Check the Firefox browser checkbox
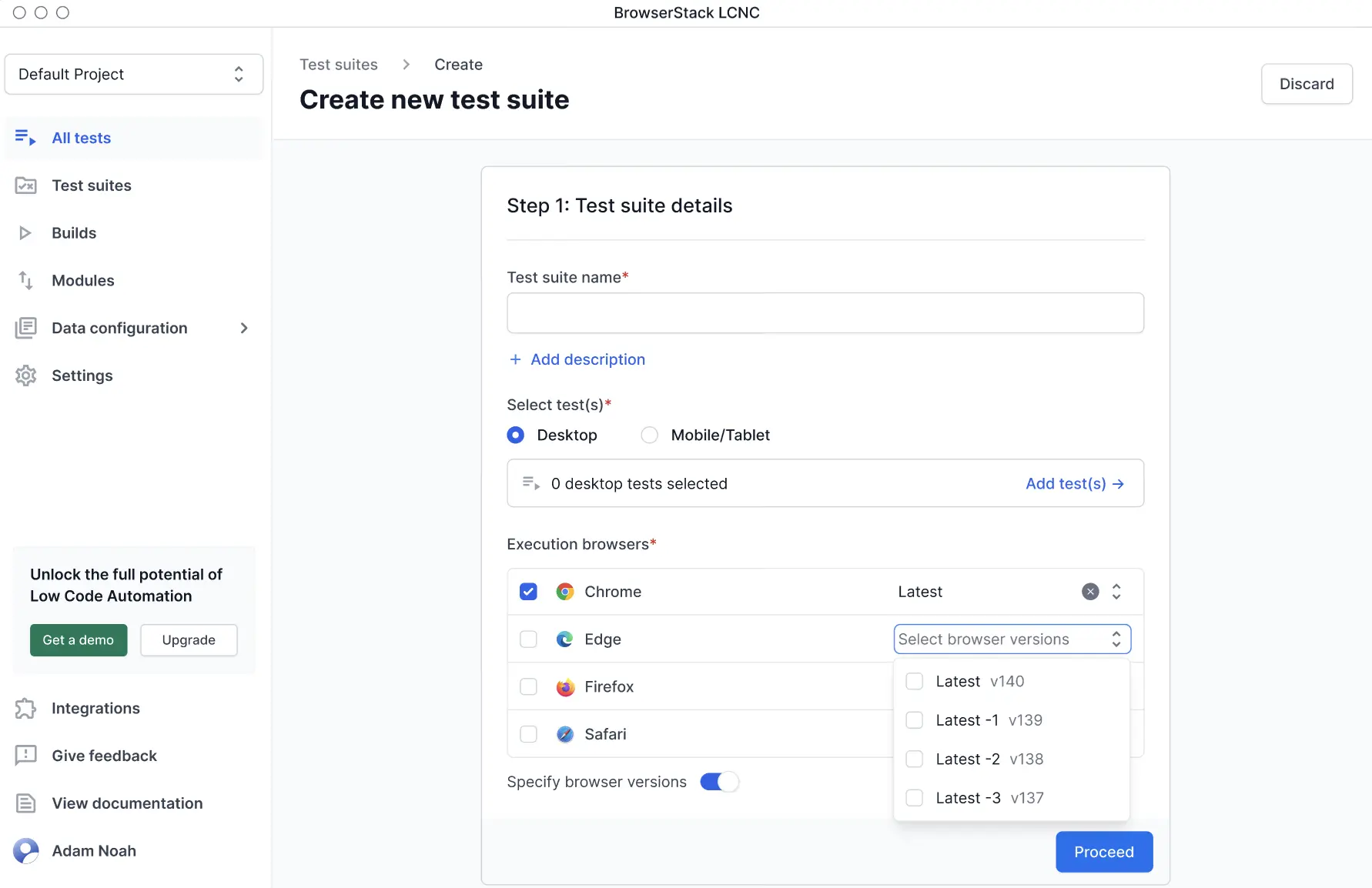The height and width of the screenshot is (888, 1372). [528, 686]
